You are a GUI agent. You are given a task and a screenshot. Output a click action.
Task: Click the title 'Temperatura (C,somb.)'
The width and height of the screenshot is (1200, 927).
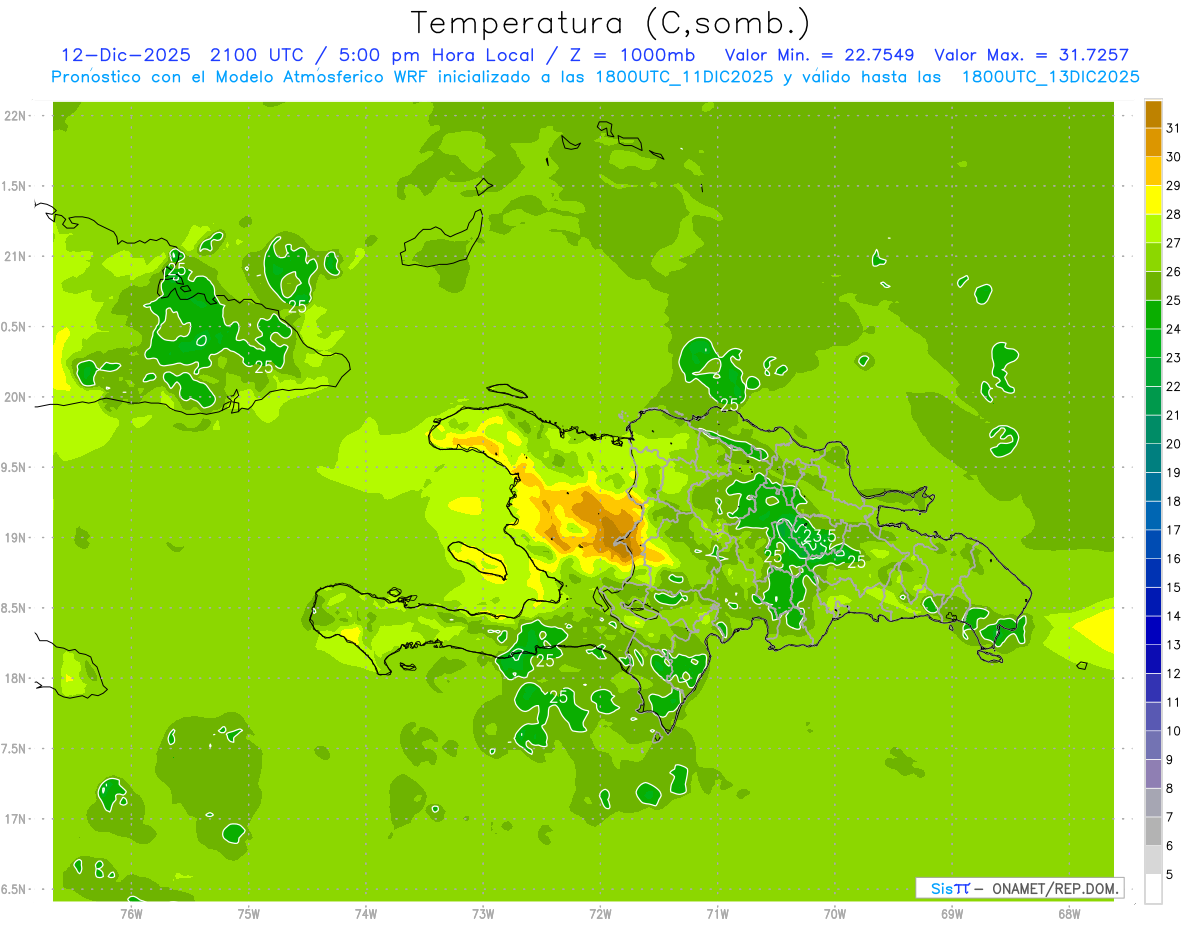coord(611,23)
